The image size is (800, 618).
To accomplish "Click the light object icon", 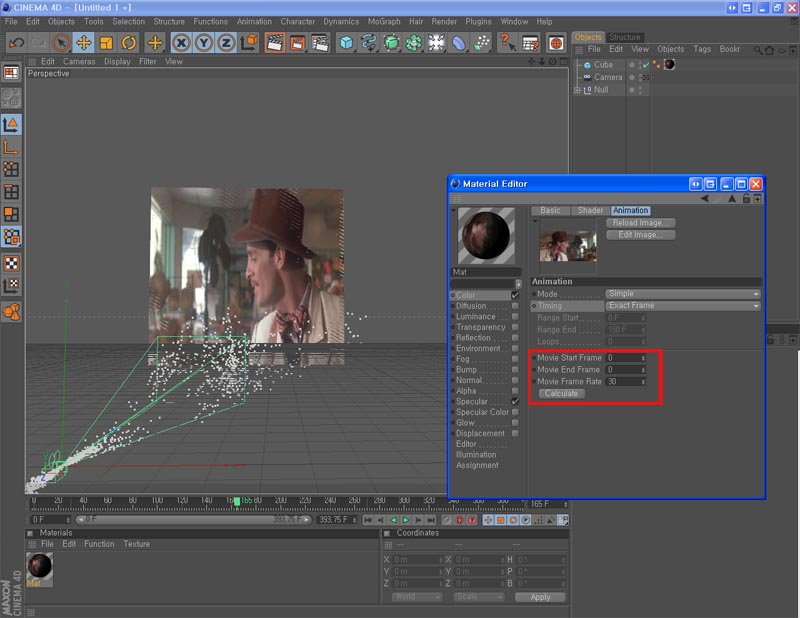I will [436, 43].
